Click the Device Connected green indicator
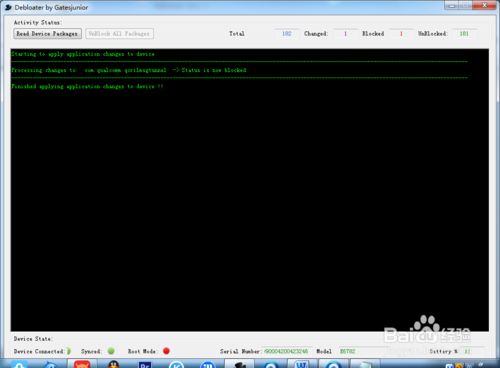500x368 pixels. pyautogui.click(x=69, y=351)
